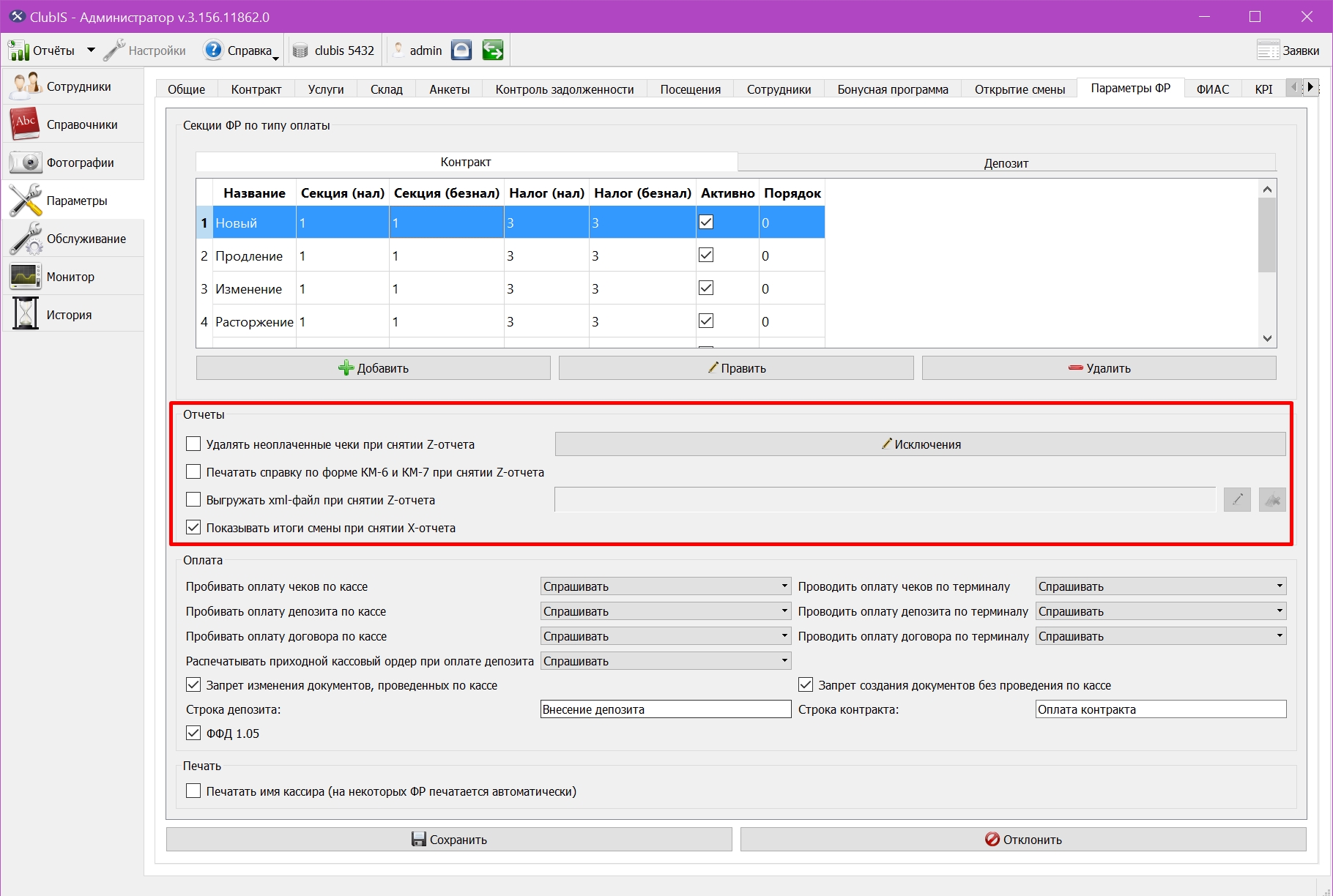Screen dimensions: 1333x896
Task: Toggle Активно checkbox for Продление row
Action: pyautogui.click(x=706, y=255)
